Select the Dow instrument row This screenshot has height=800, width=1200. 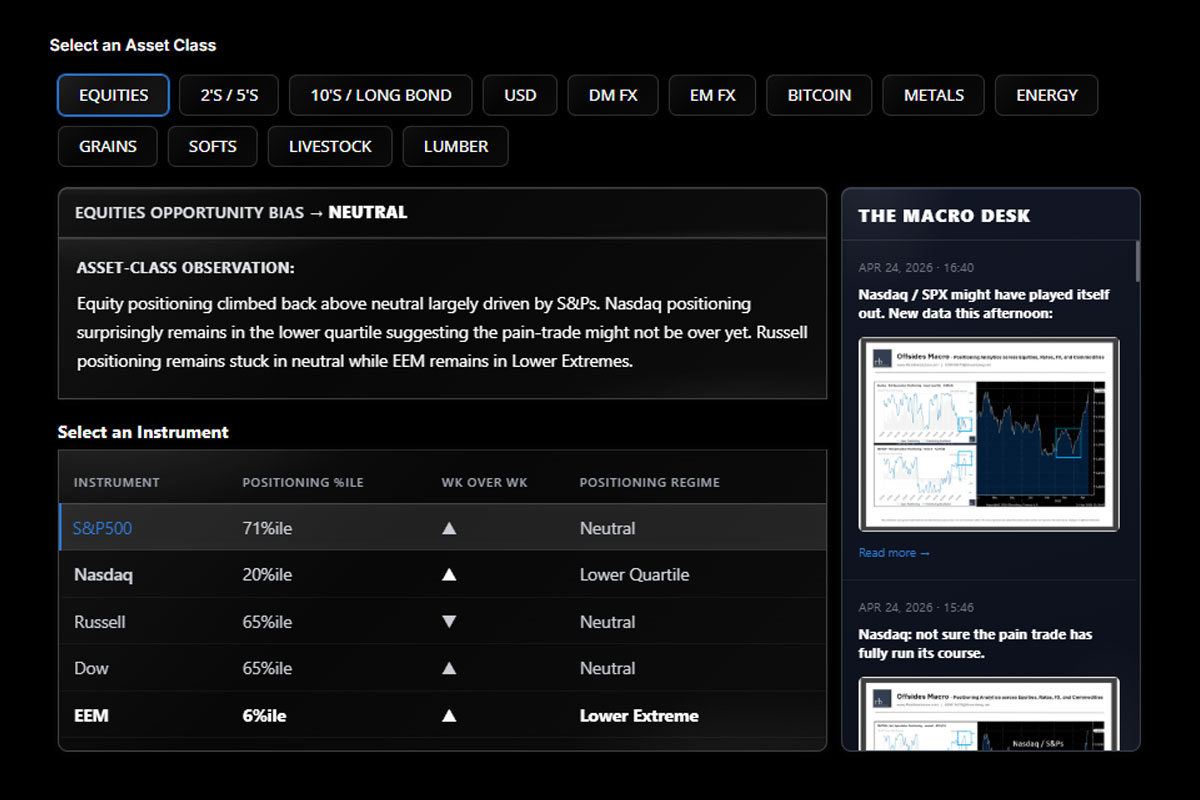(x=443, y=668)
